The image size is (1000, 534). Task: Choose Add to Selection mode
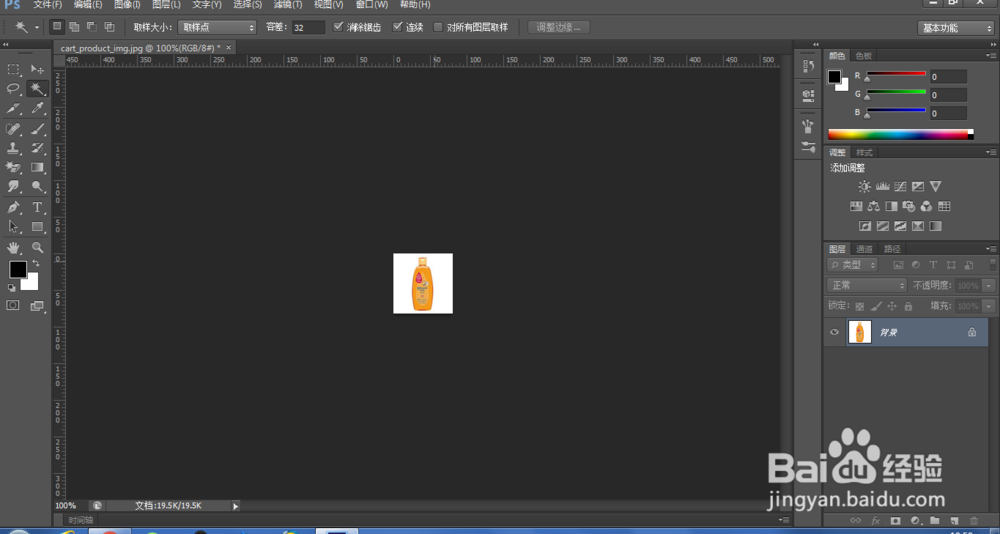[x=75, y=27]
